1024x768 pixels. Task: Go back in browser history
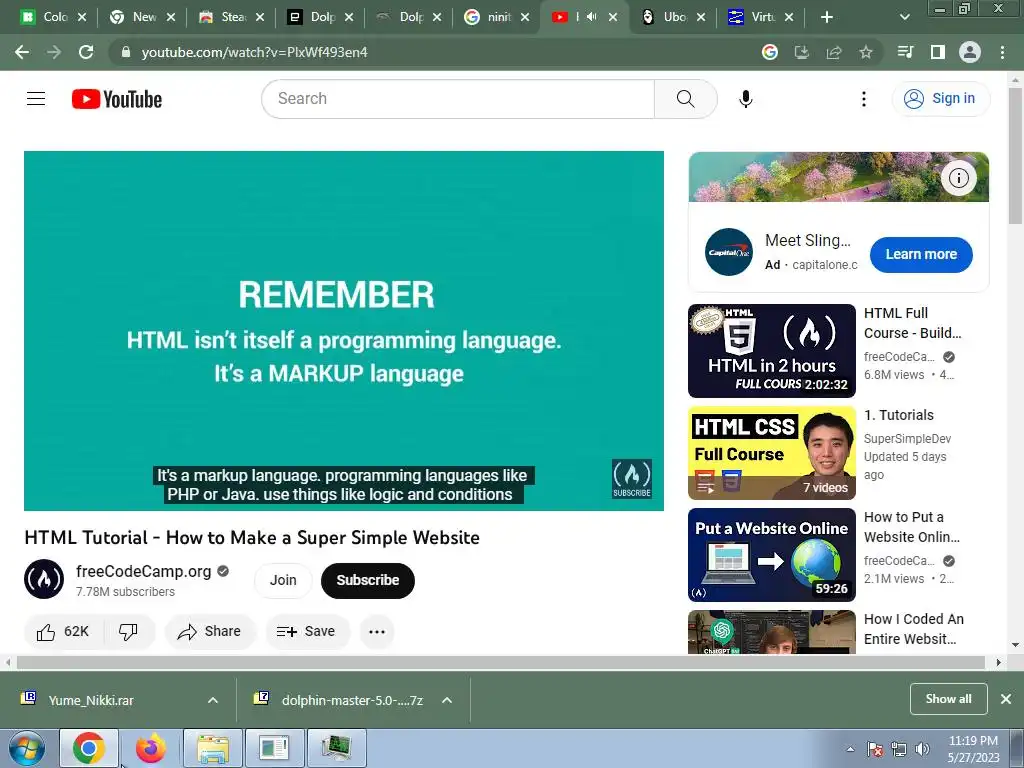tap(22, 52)
